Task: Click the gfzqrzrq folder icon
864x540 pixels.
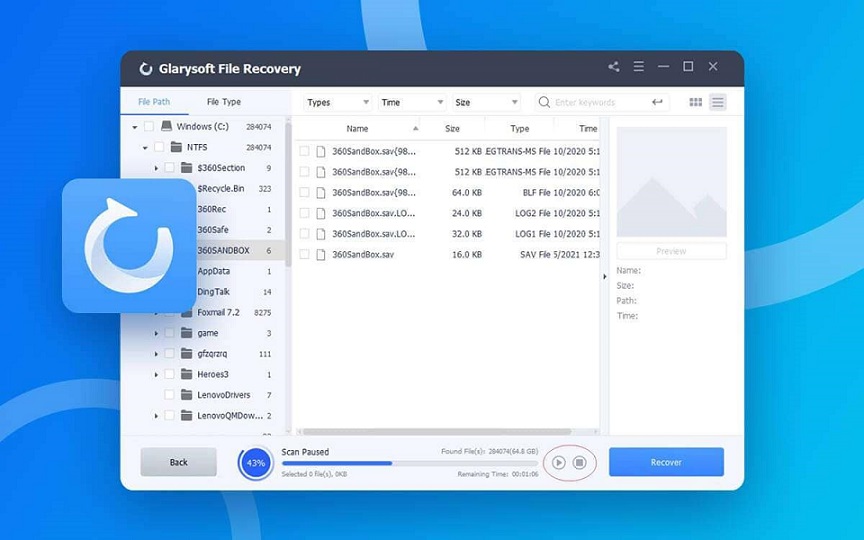Action: point(187,354)
